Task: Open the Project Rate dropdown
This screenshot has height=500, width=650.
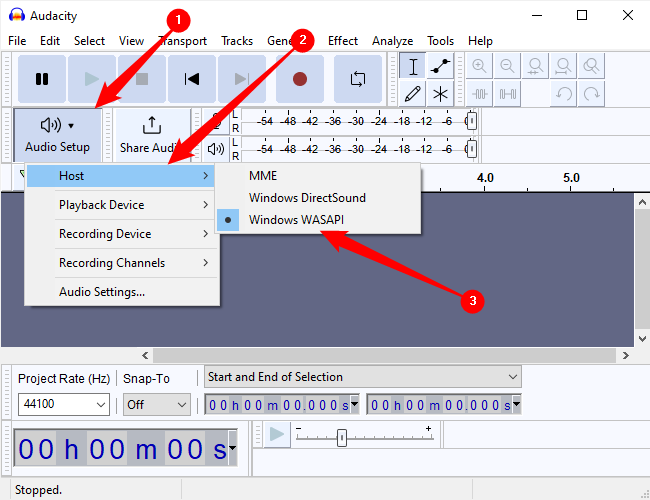Action: 101,405
